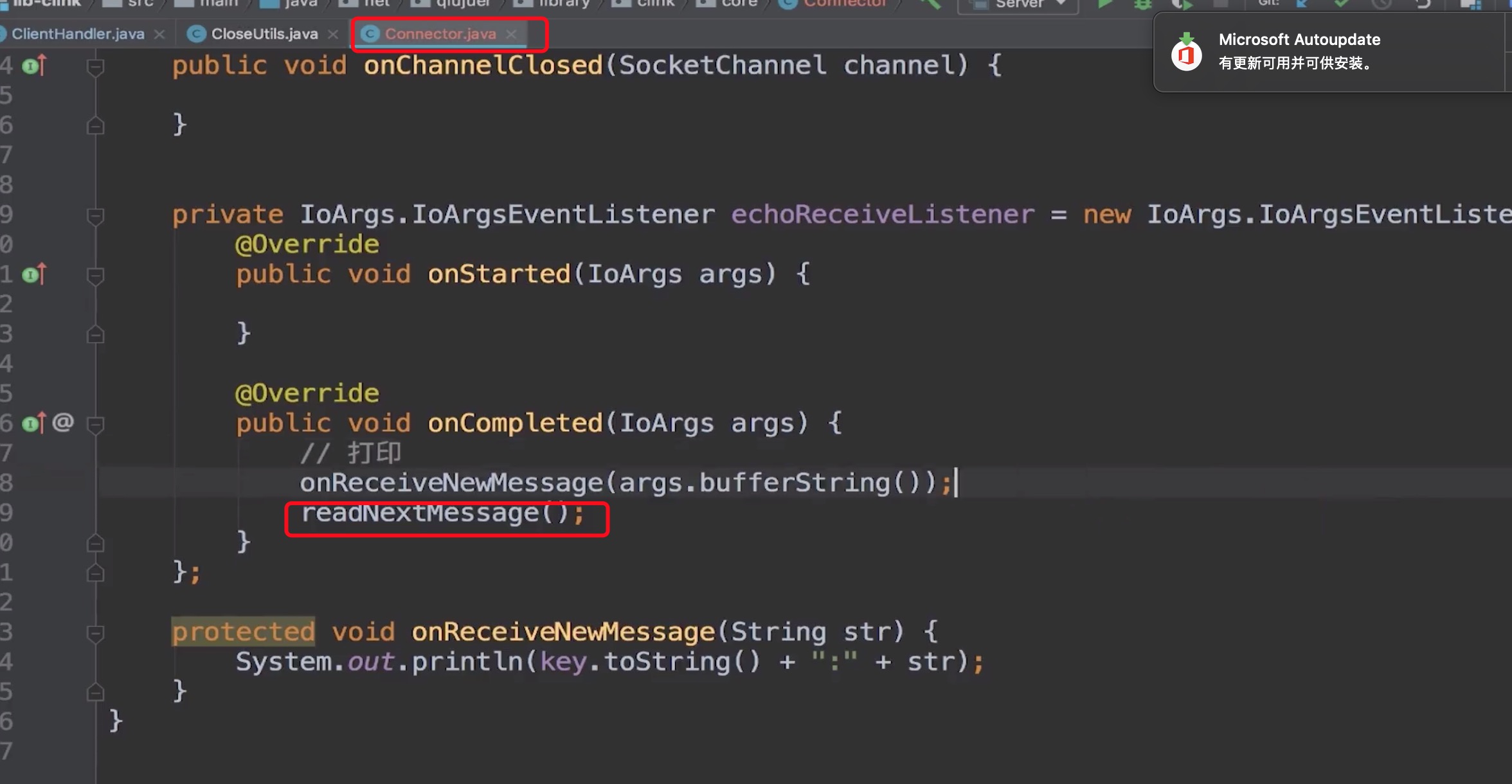Click fold end marker at onReceiveNewMessage closing brace
Image resolution: width=1512 pixels, height=784 pixels.
coord(95,692)
